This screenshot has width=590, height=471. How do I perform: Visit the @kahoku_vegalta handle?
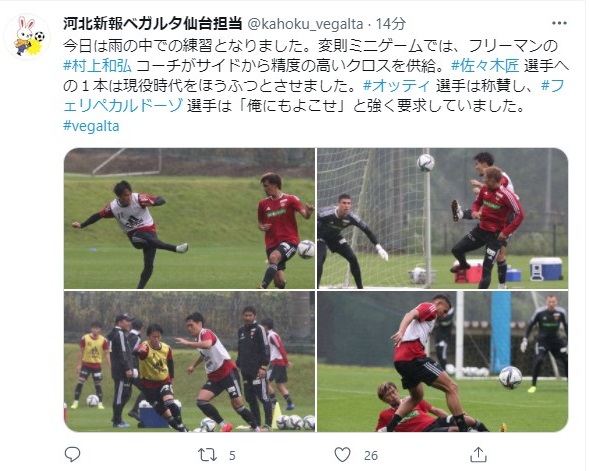pyautogui.click(x=305, y=24)
